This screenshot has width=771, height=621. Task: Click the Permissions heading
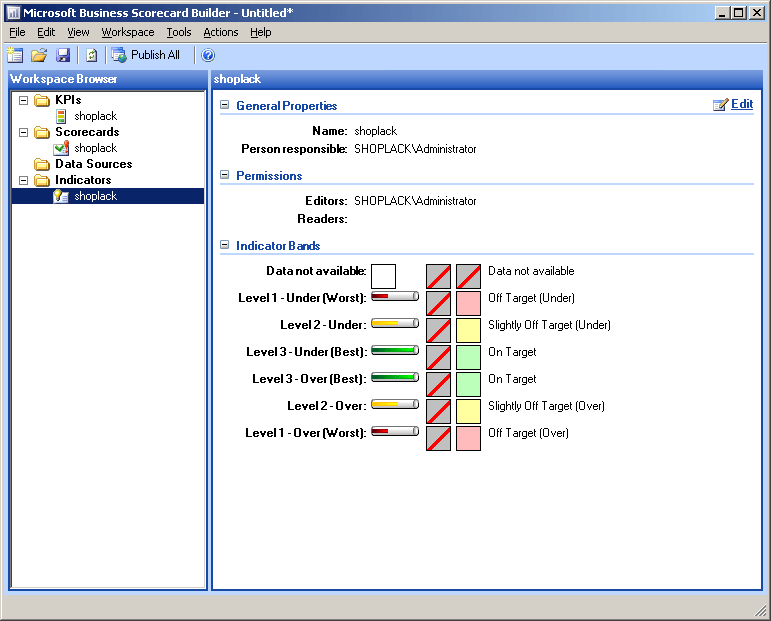[269, 176]
